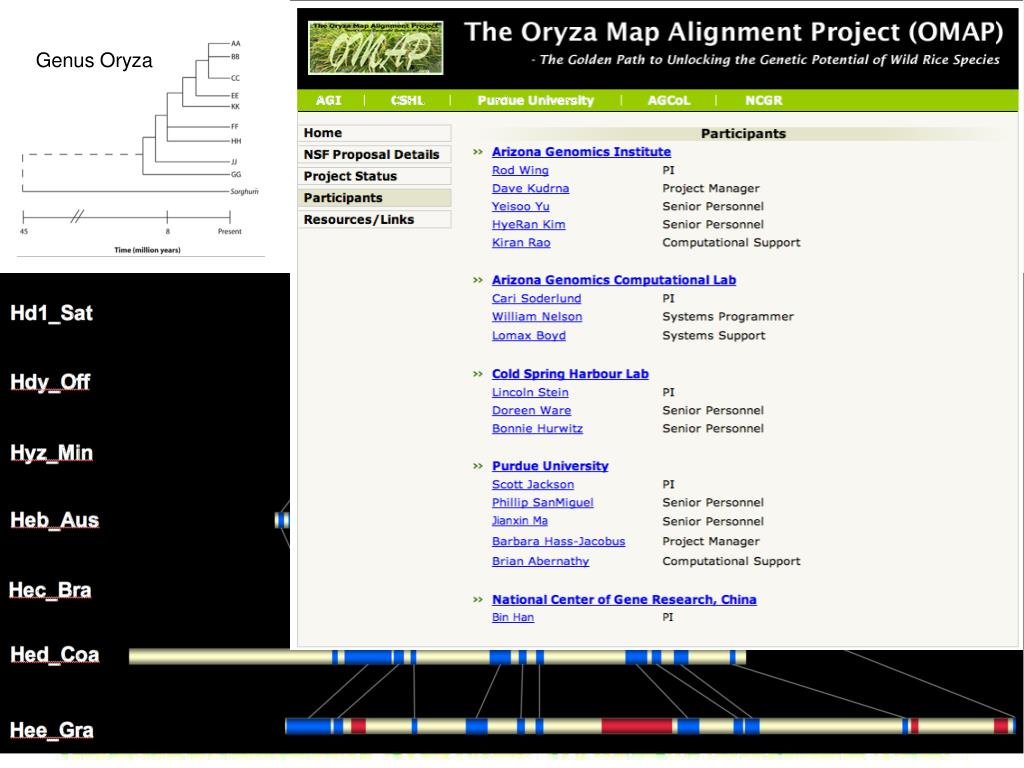1024x768 pixels.
Task: Click the Heb_Aus track label
Action: [54, 520]
